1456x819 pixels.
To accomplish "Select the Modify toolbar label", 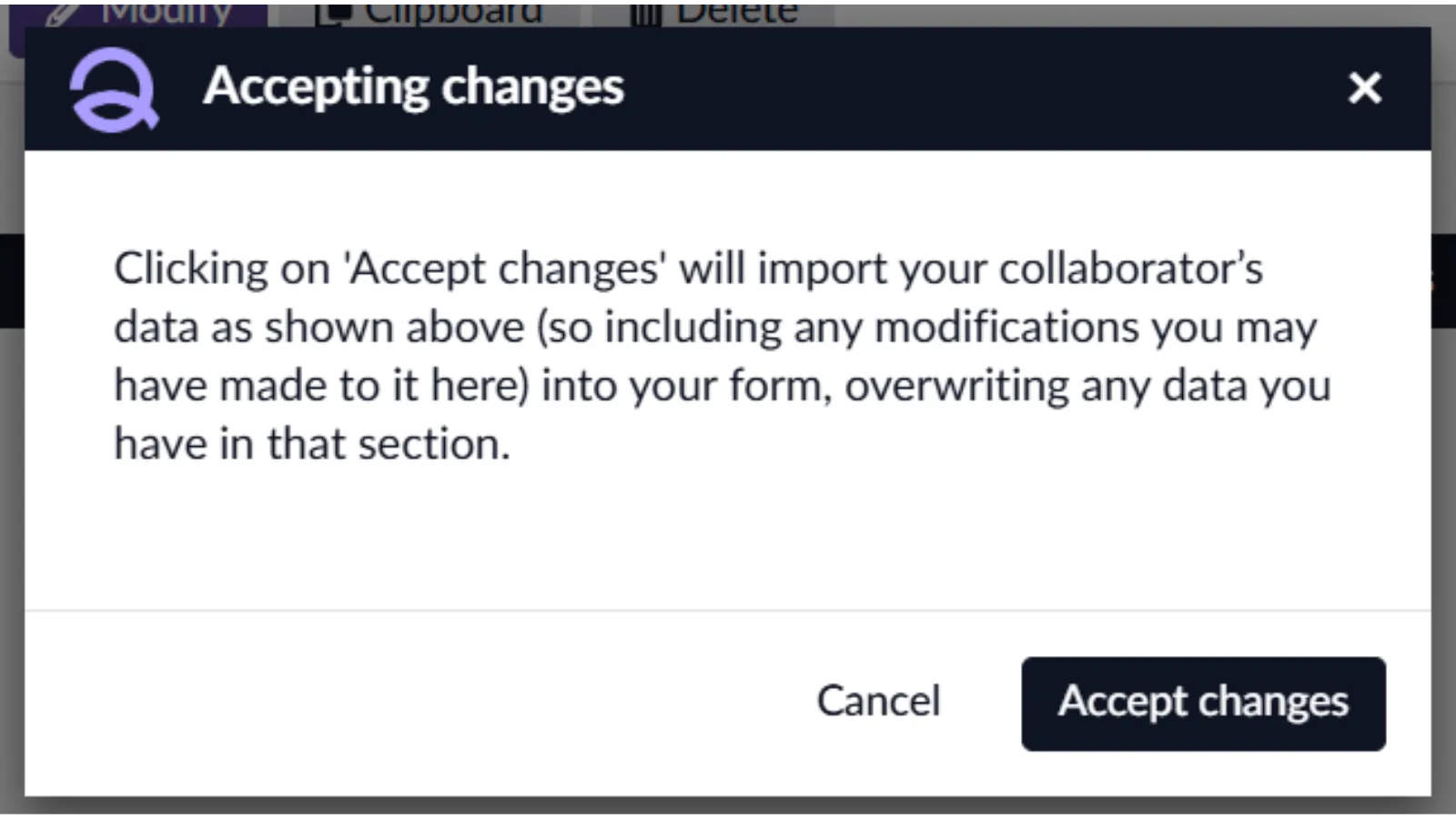I will coord(167,13).
